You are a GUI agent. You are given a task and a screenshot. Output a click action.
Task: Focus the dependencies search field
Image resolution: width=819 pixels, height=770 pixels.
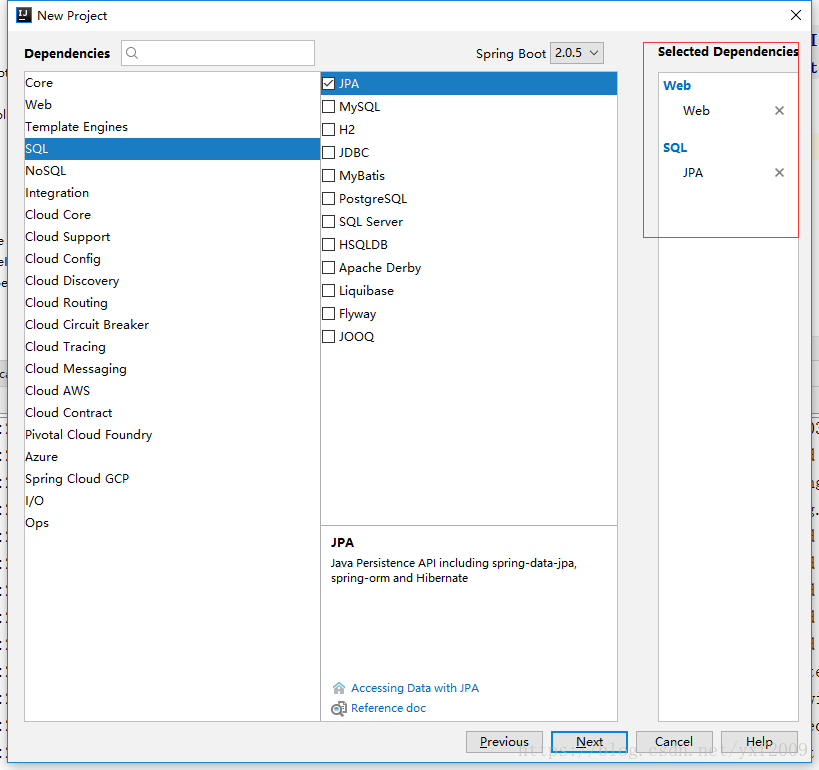[218, 53]
